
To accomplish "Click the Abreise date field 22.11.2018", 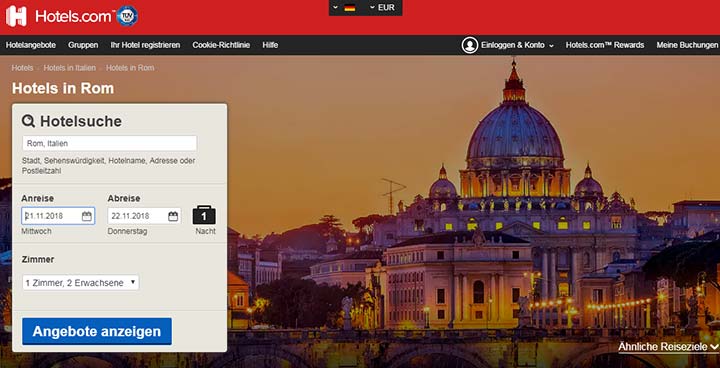I will click(144, 216).
